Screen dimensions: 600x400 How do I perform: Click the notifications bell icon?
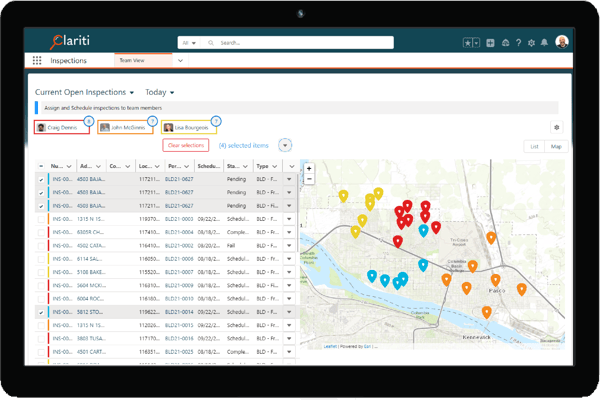(x=544, y=43)
